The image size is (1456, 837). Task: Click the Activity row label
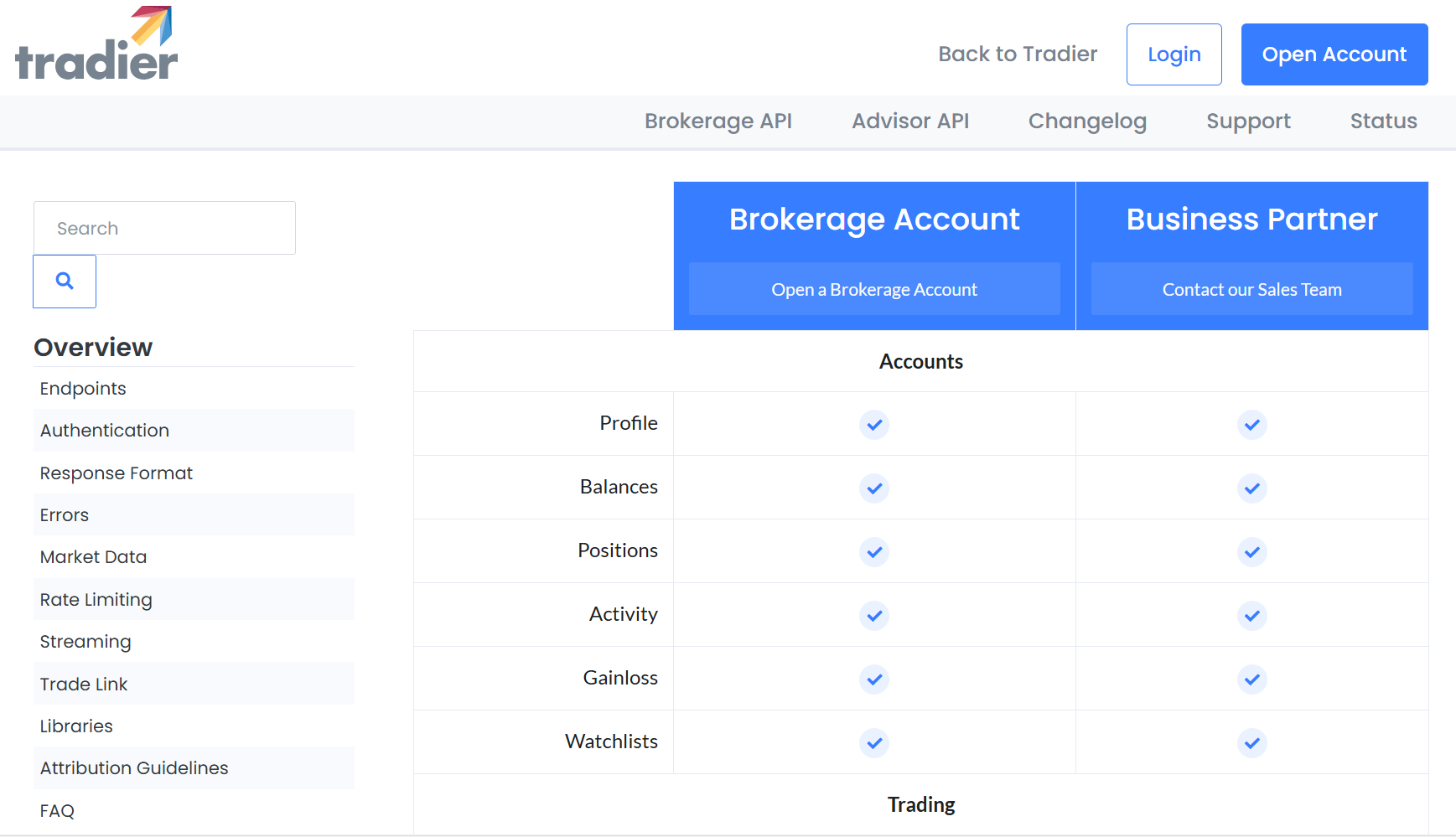[x=624, y=614]
